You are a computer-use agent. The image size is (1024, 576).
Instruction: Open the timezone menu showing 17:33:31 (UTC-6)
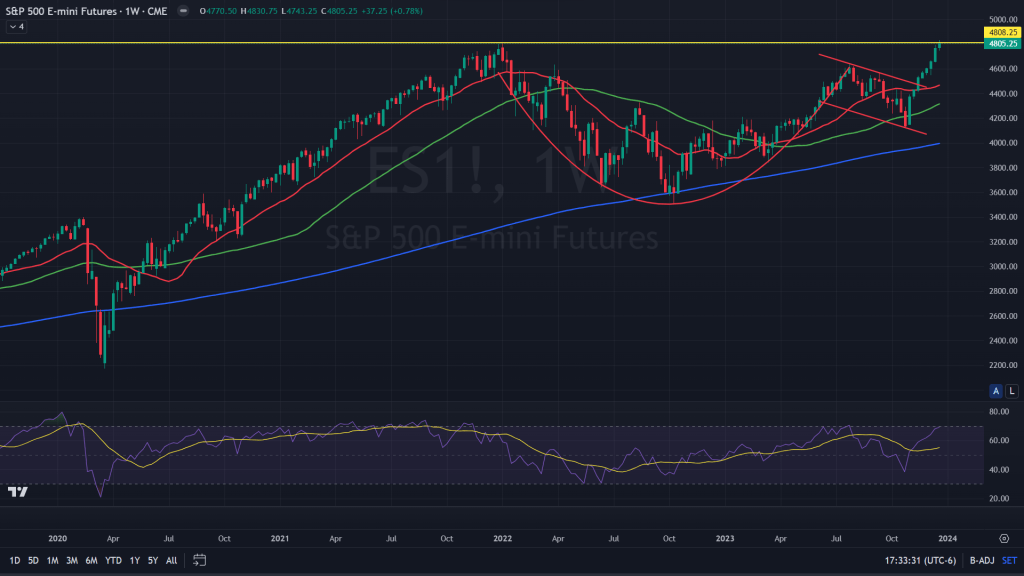(x=916, y=560)
